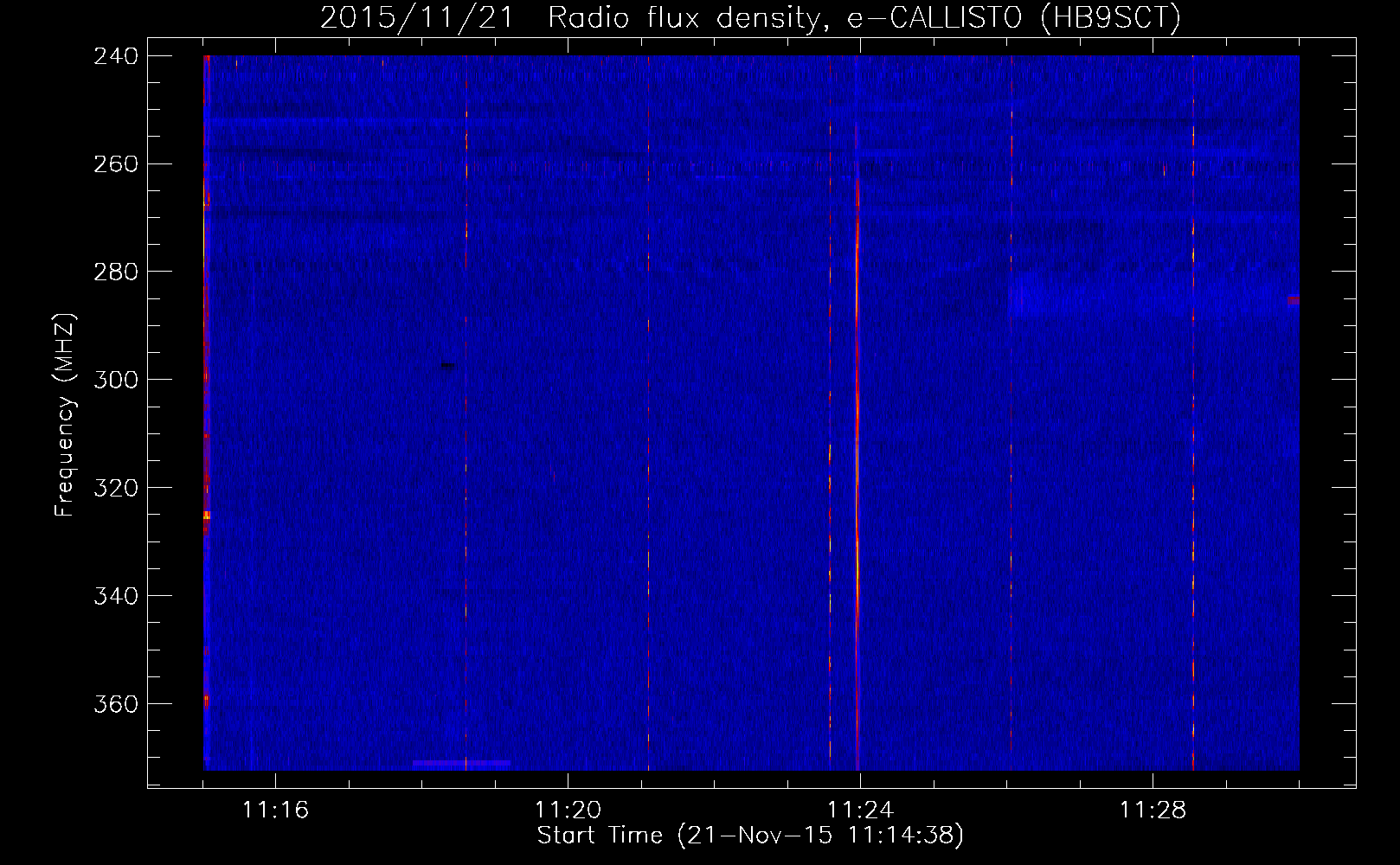Select the 320 frequency tick label
Image resolution: width=1400 pixels, height=865 pixels.
[116, 489]
